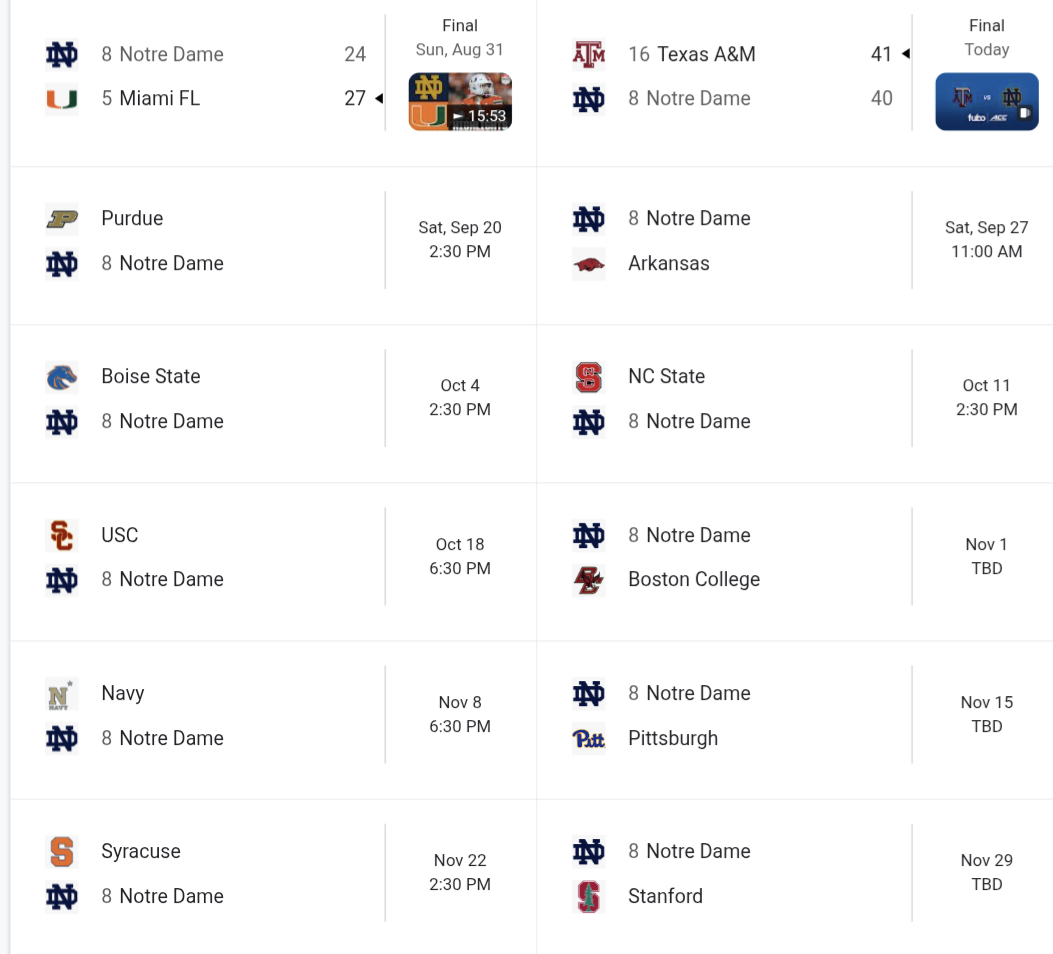Click the Syracuse orange S logo
Screen dimensions: 1053x954
point(62,851)
